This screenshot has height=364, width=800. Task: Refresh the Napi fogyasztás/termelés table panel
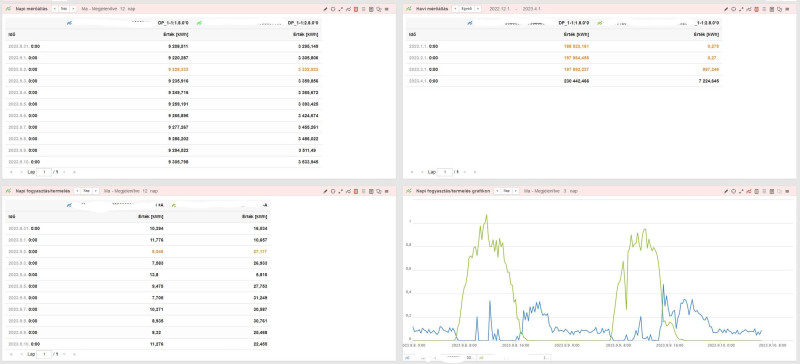[333, 191]
